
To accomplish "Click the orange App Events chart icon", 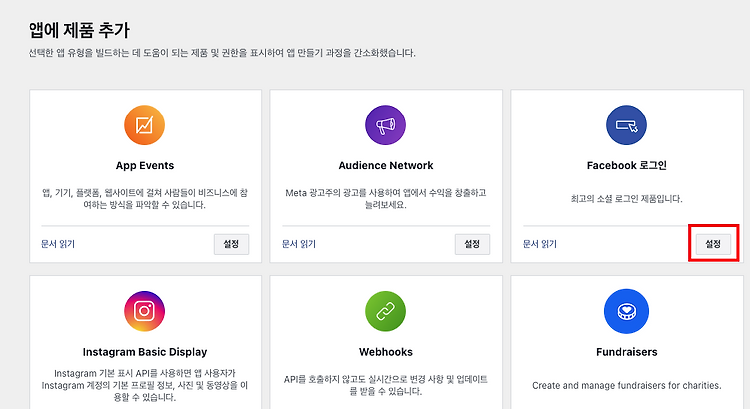I will coord(144,125).
